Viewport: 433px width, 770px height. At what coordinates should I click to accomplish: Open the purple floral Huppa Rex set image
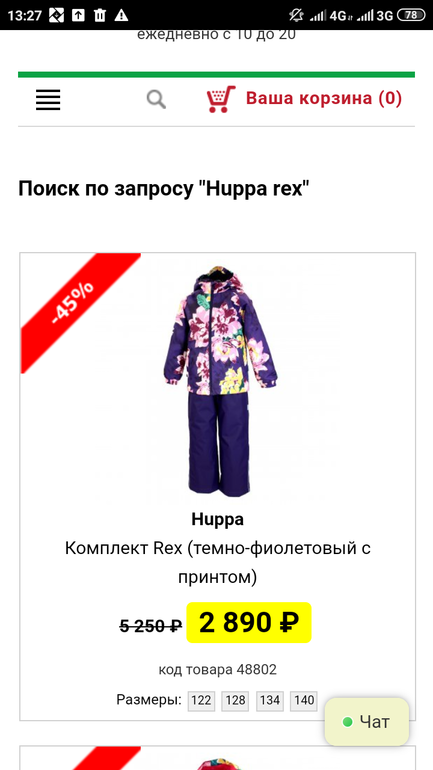[220, 382]
